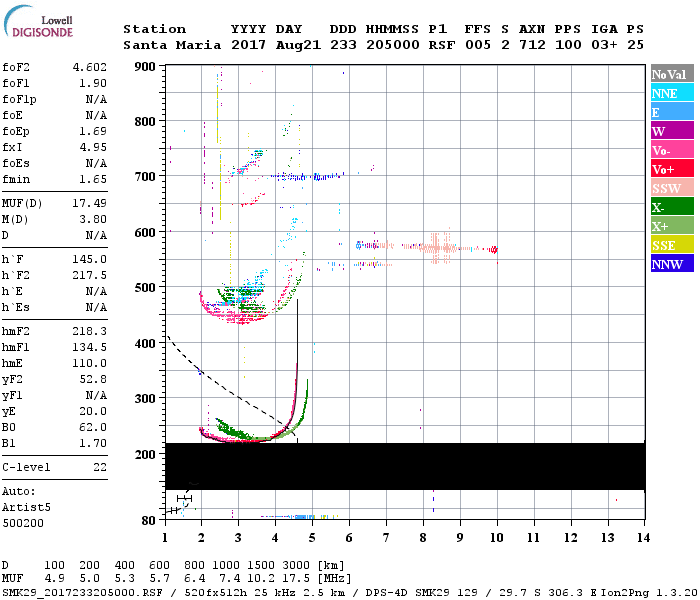Select the NoVal legend swatch
The image size is (700, 600).
pyautogui.click(x=672, y=74)
